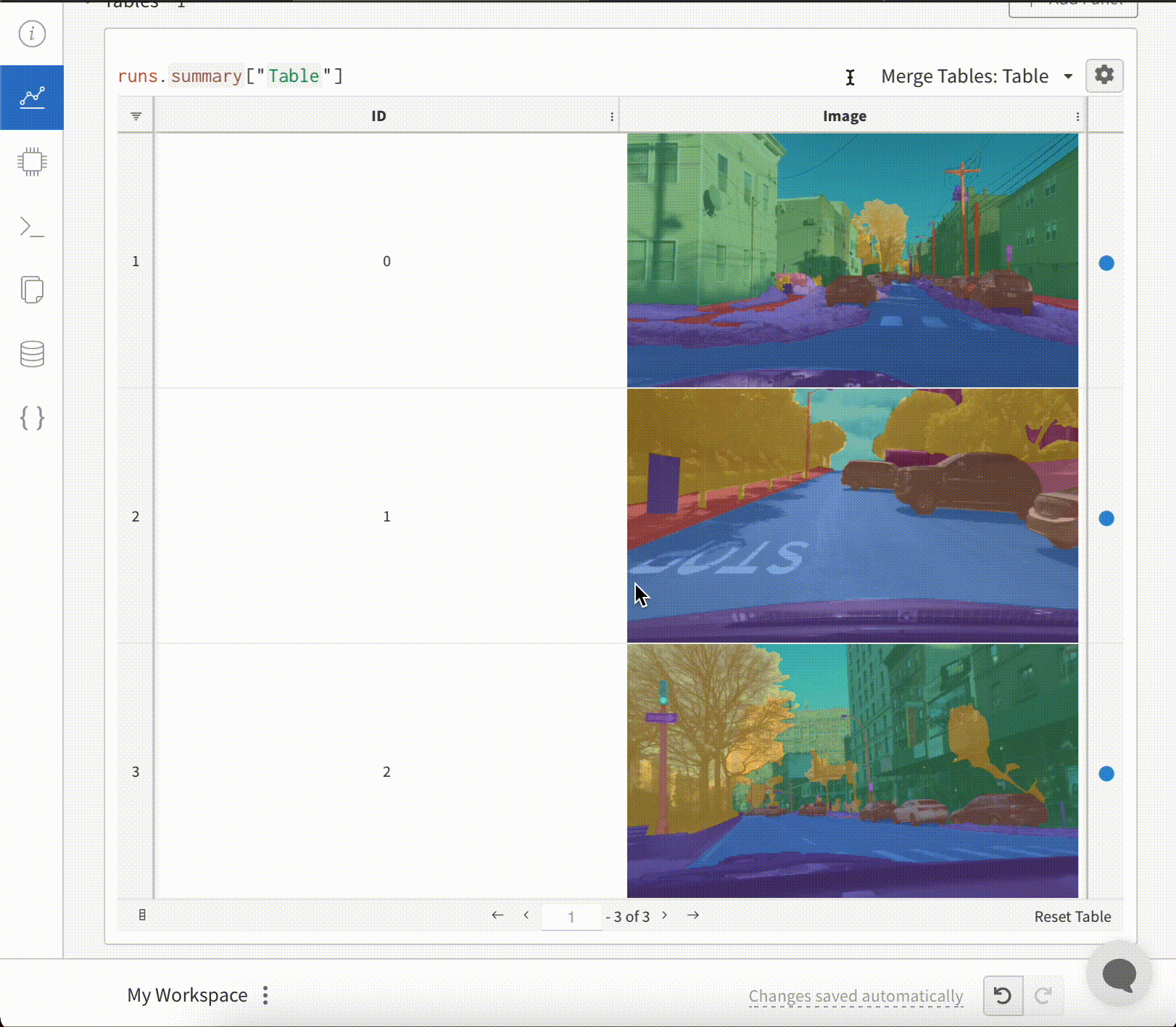The height and width of the screenshot is (1027, 1176).
Task: Open the chat support bubble
Action: [1119, 975]
